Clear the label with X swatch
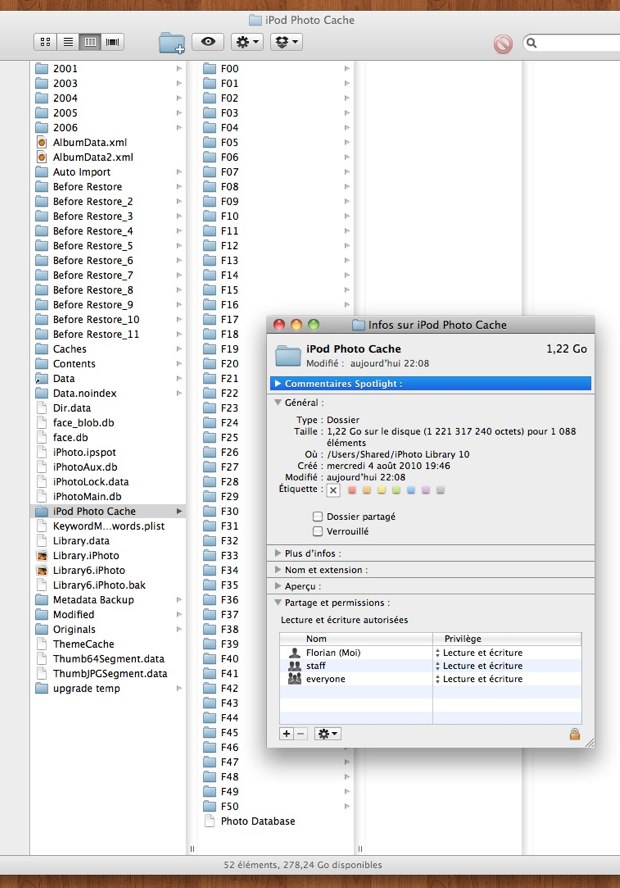Image resolution: width=620 pixels, height=888 pixels. [x=333, y=490]
